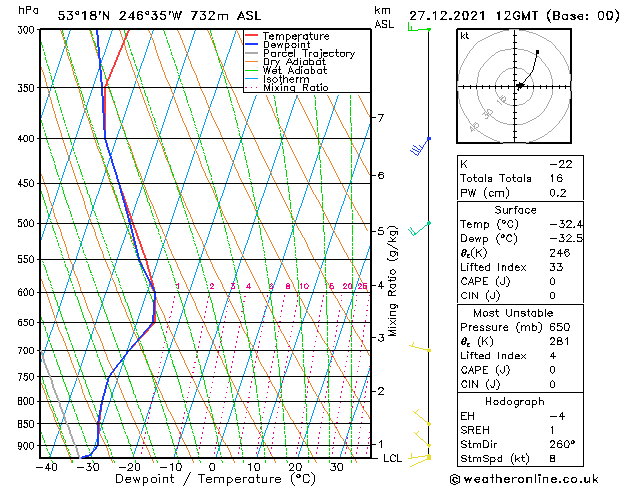Click the SREH row label
Screen dimensions: 629x486
475,430
